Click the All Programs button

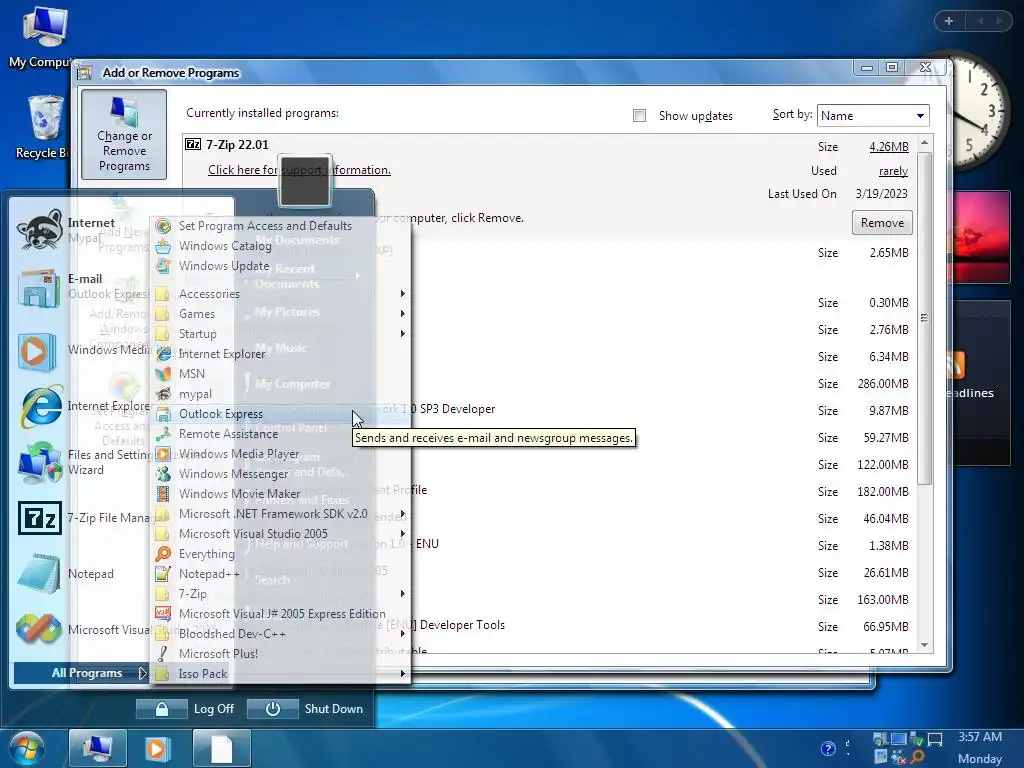pos(81,673)
